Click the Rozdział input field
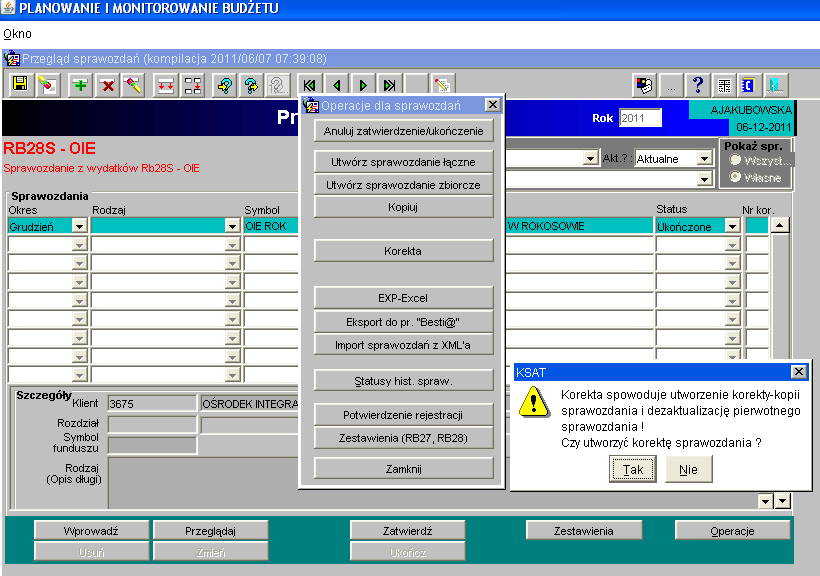Viewport: 820px width, 576px height. 152,424
